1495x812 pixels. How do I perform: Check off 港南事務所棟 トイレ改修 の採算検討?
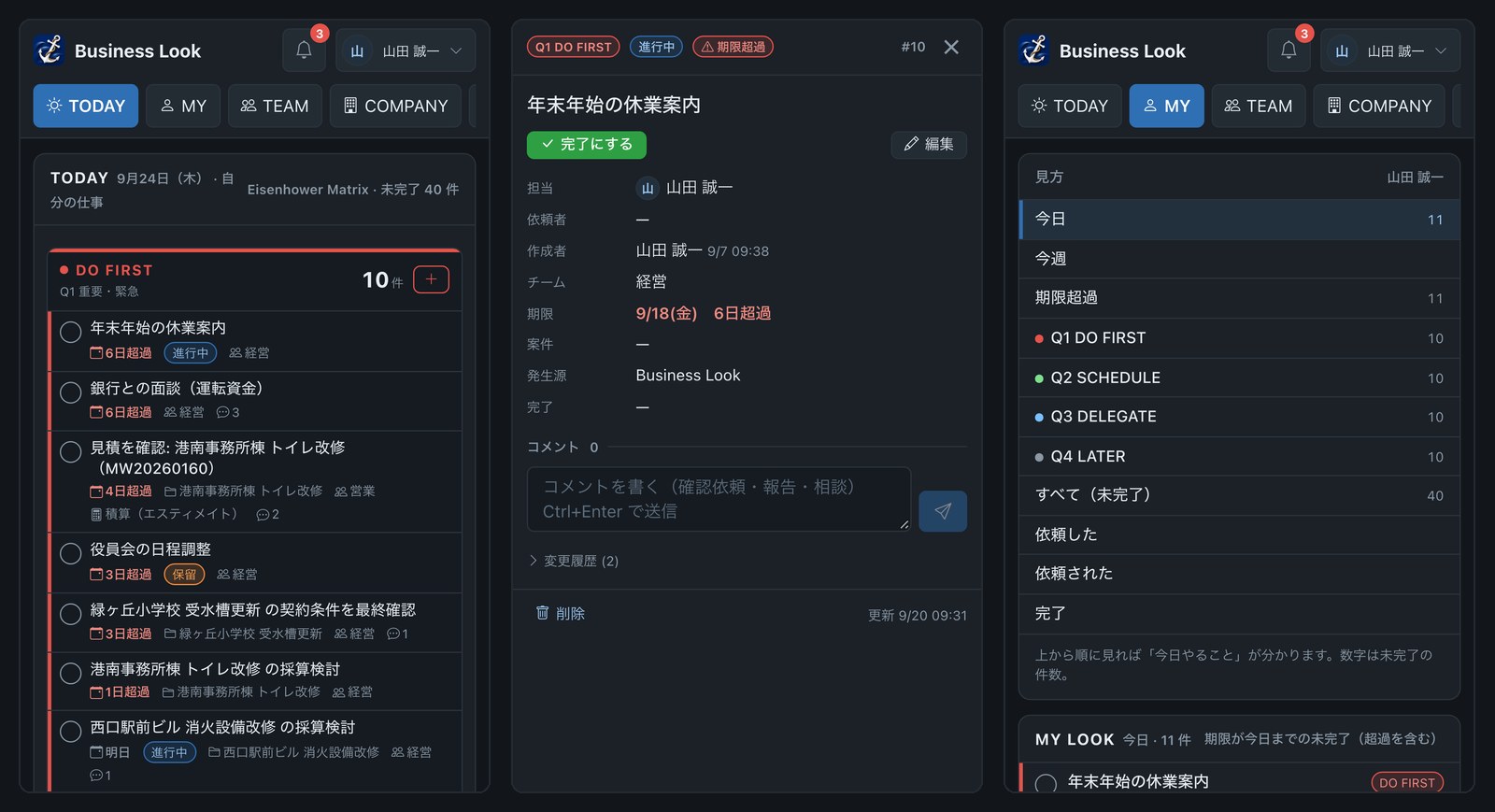point(70,673)
